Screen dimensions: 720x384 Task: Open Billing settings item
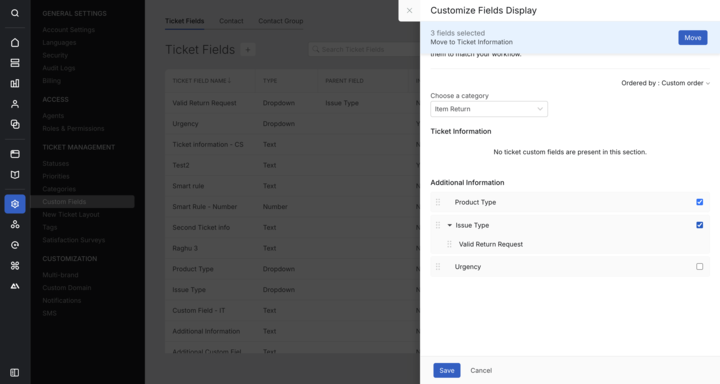(x=51, y=81)
